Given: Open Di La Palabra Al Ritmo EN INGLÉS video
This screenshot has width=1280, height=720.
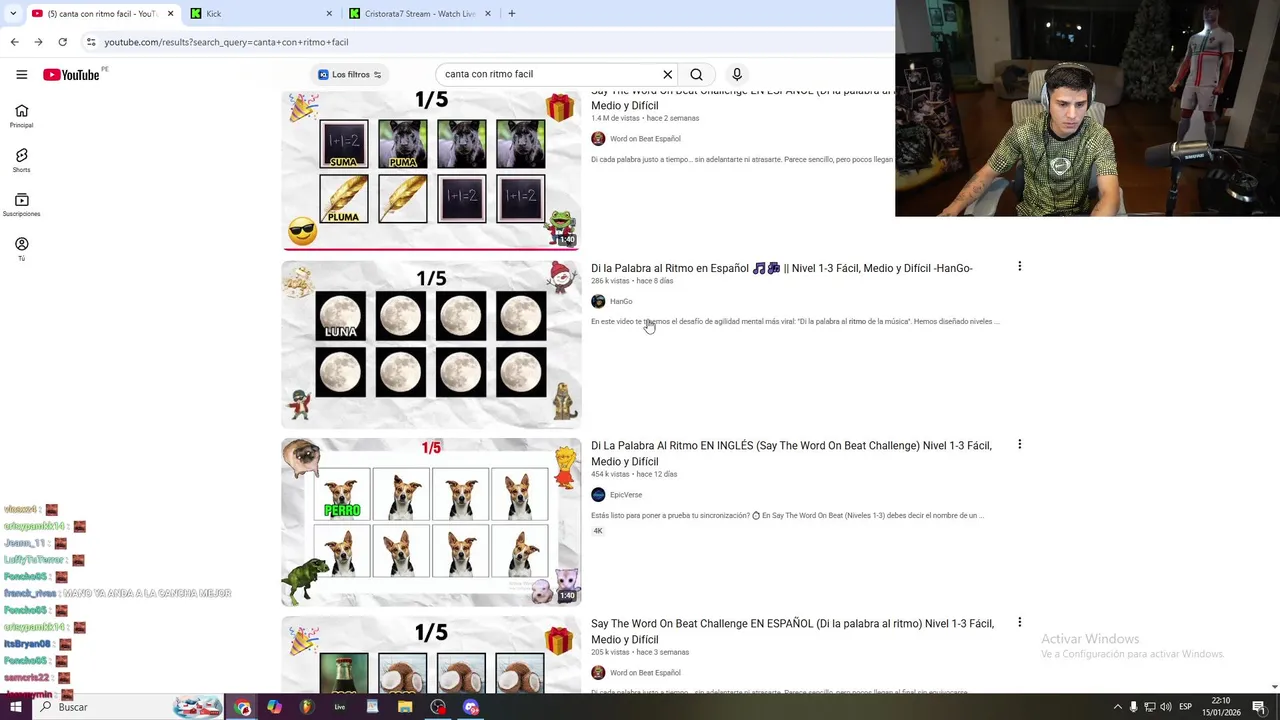Looking at the screenshot, I should [x=791, y=453].
